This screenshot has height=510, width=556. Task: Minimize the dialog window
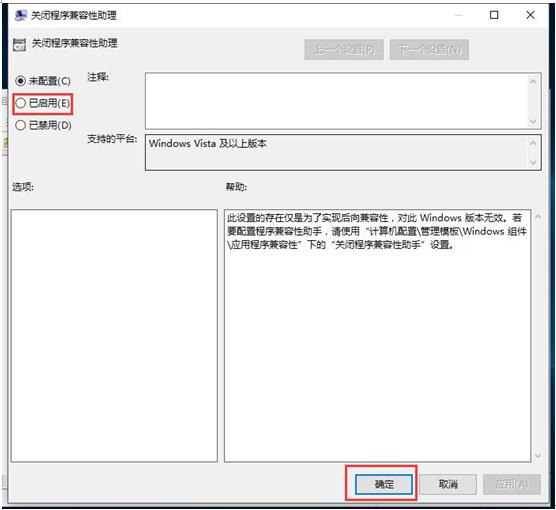[458, 15]
